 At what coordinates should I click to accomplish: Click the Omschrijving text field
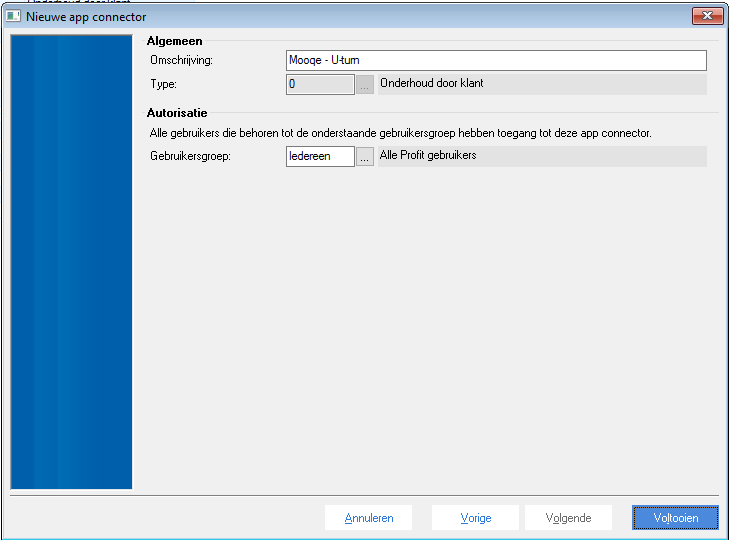(x=496, y=61)
